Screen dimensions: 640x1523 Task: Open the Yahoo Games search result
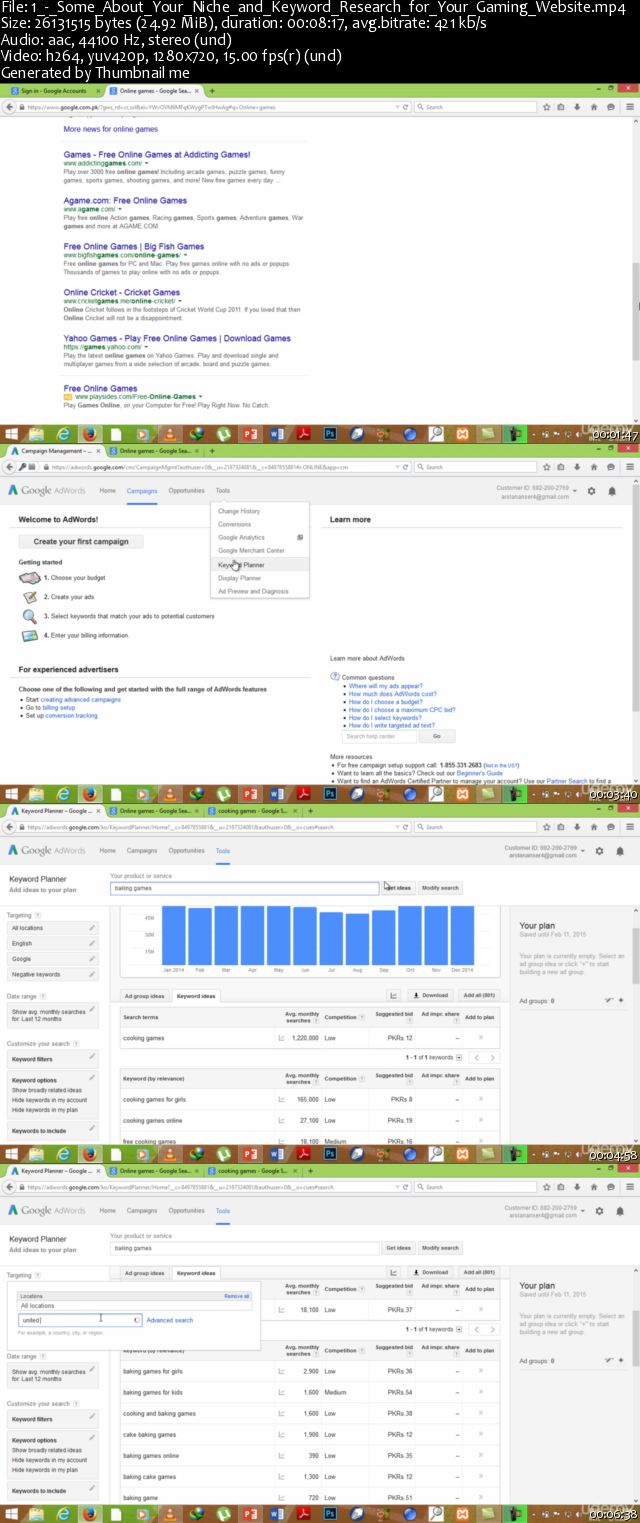click(177, 338)
